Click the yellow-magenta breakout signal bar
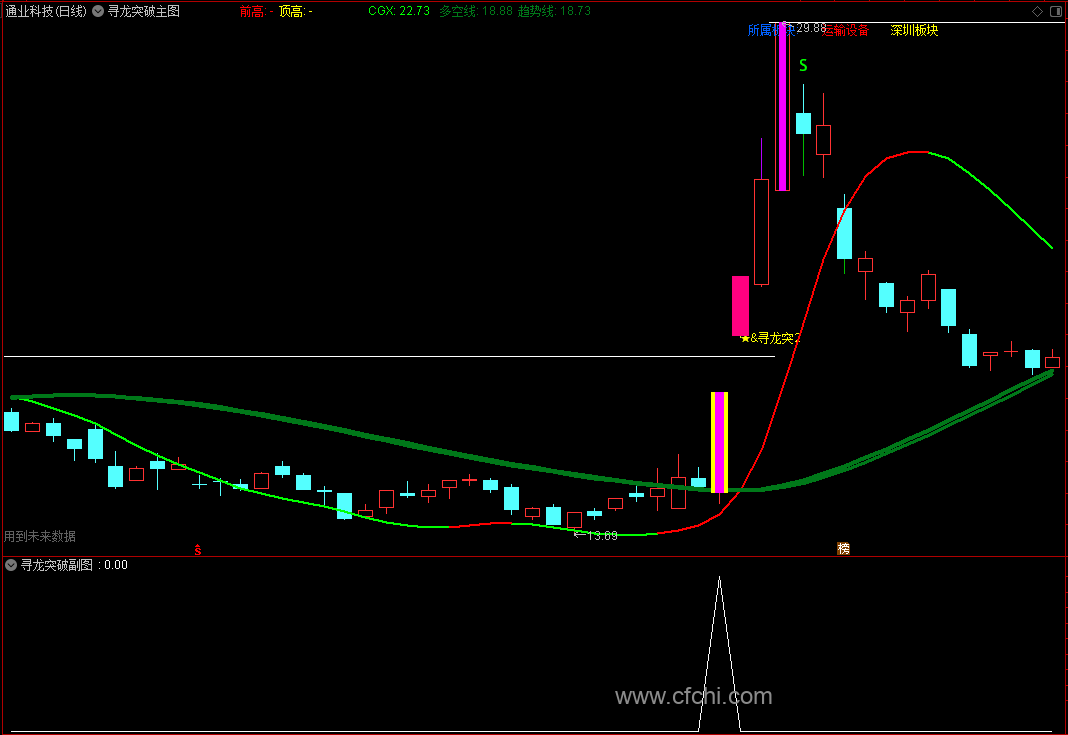1068x735 pixels. coord(719,442)
